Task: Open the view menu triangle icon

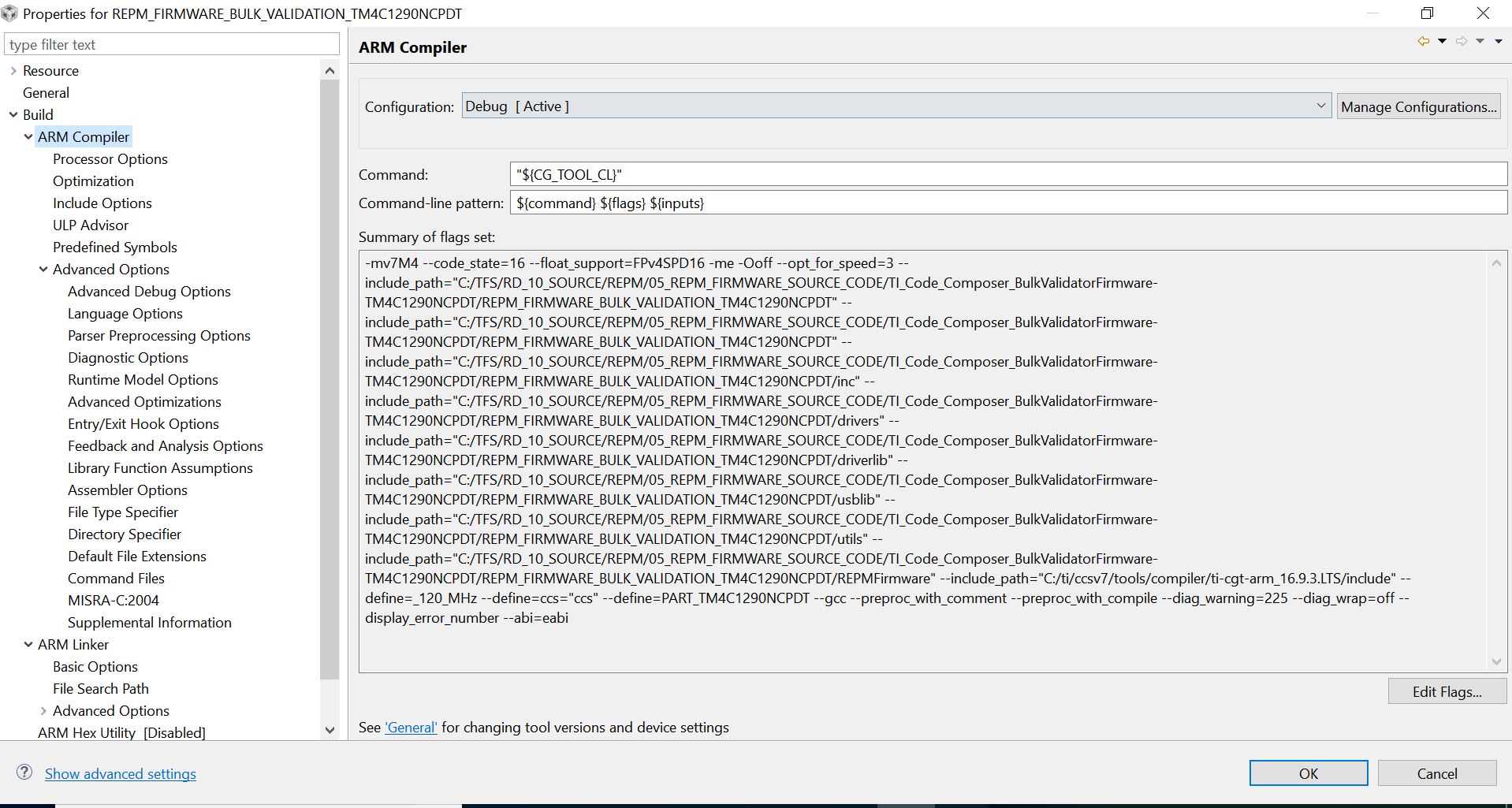Action: point(1498,41)
